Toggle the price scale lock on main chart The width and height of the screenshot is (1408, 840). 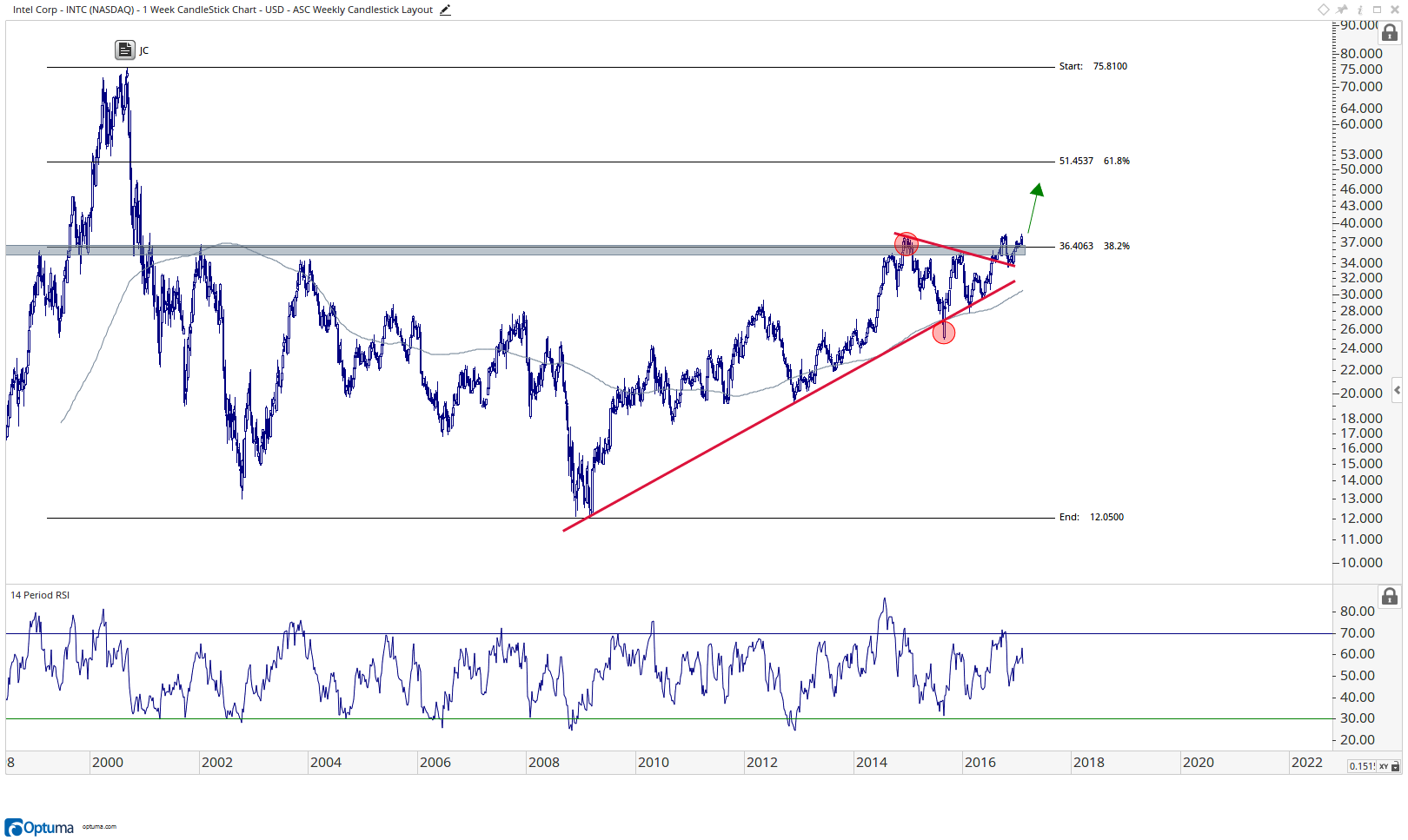pyautogui.click(x=1390, y=33)
